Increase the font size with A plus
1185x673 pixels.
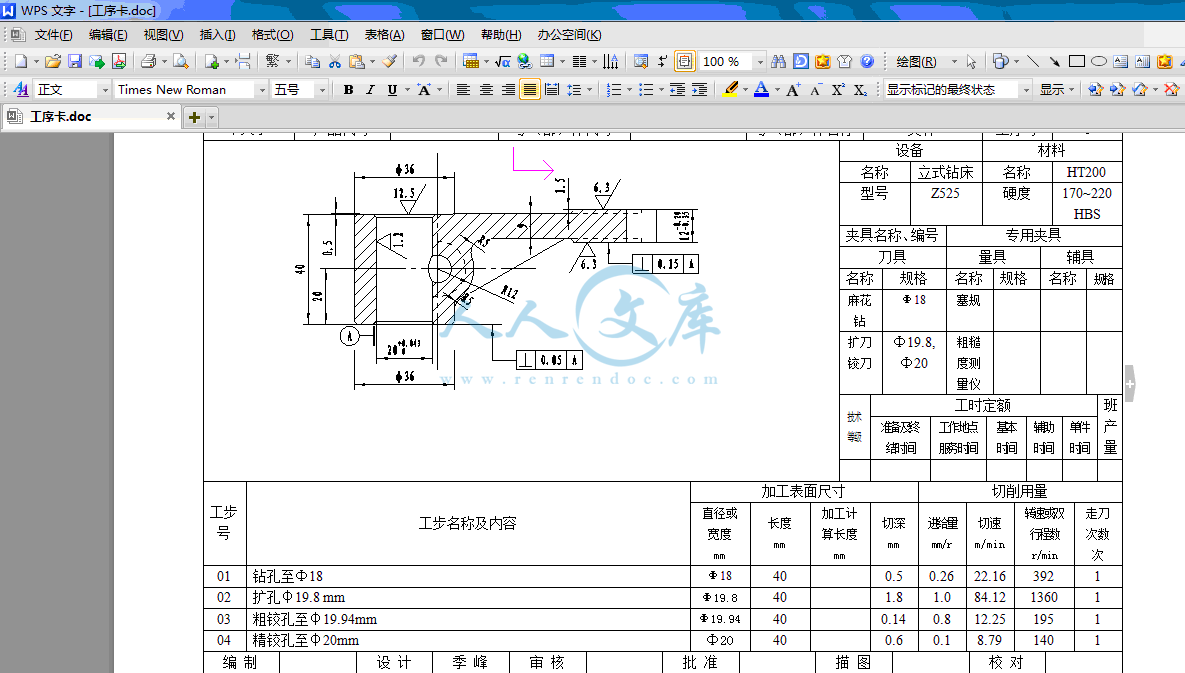793,89
